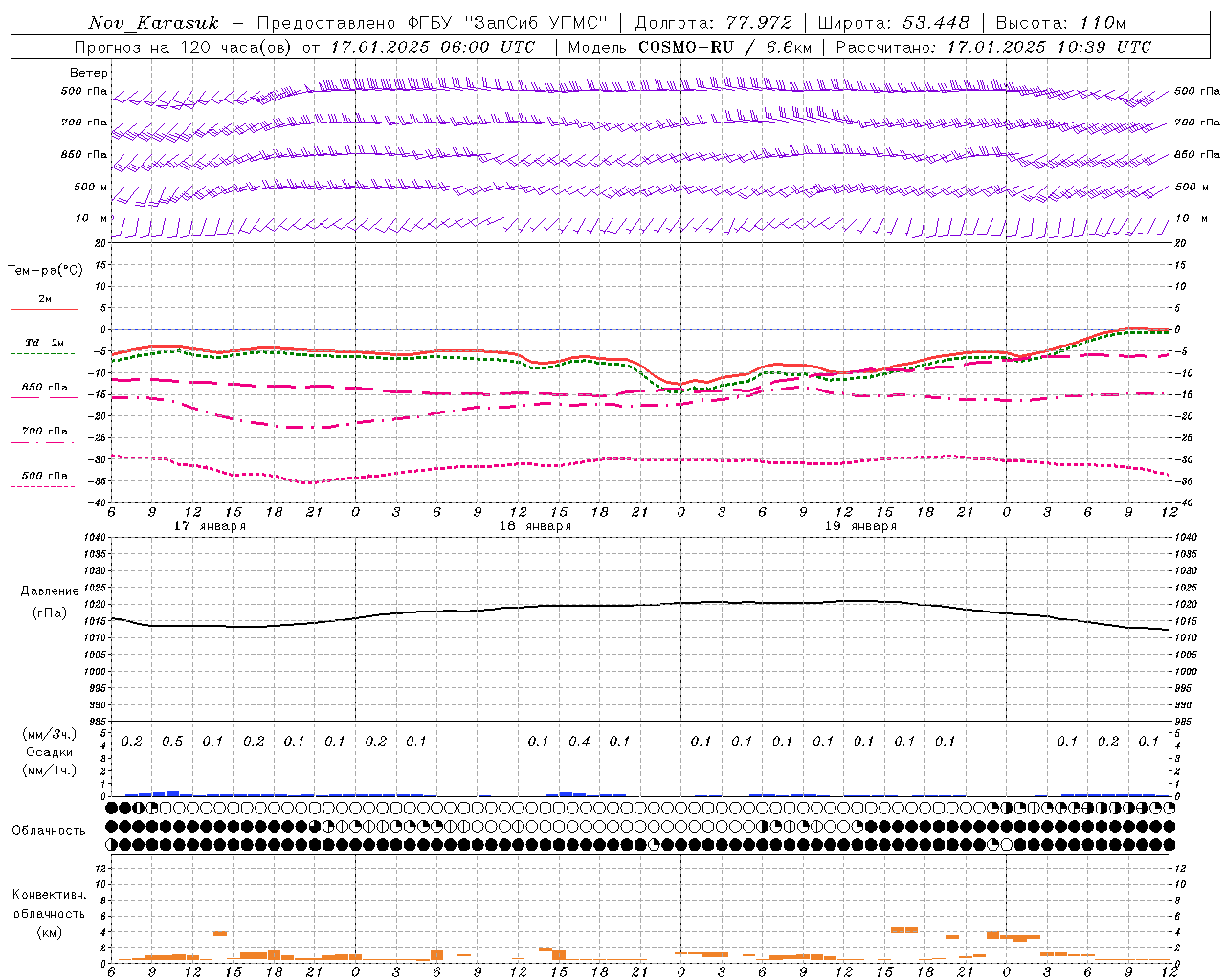
Task: Click the 'Конвективн.' convective cloud label
Action: [x=49, y=896]
